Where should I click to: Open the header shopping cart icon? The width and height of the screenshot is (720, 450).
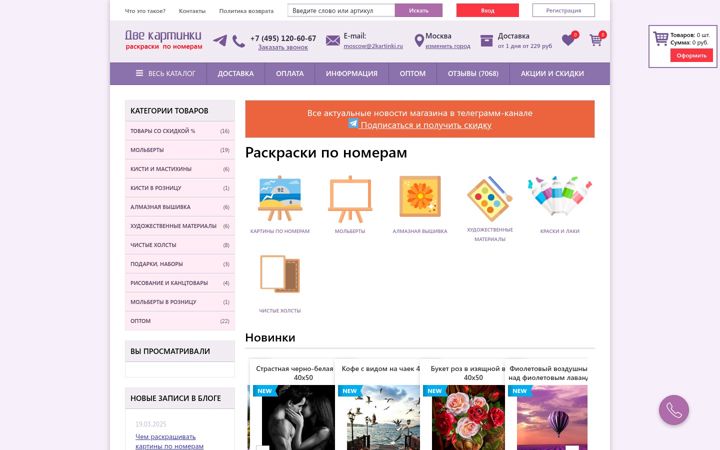[x=596, y=40]
